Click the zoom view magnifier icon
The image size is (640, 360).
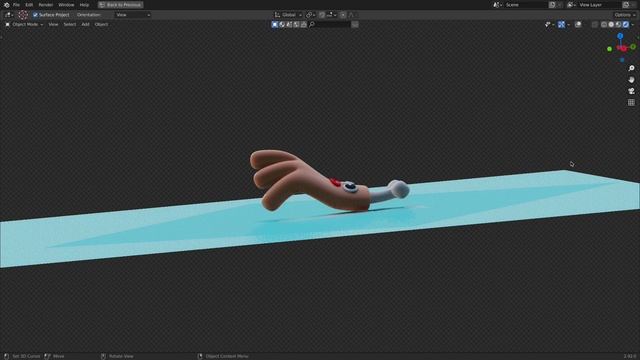coord(631,68)
